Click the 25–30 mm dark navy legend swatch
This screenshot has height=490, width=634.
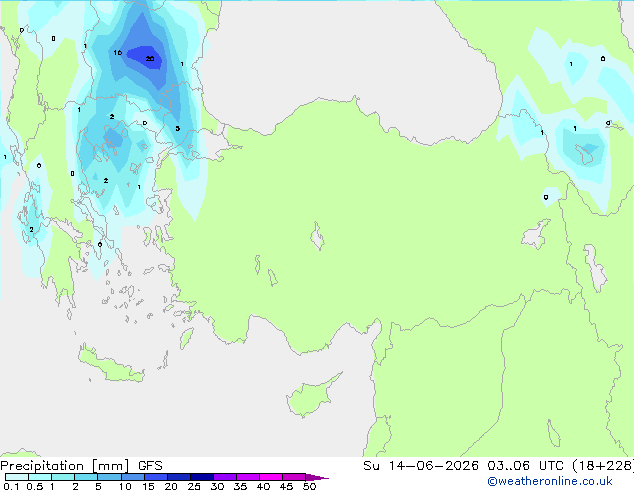202,477
